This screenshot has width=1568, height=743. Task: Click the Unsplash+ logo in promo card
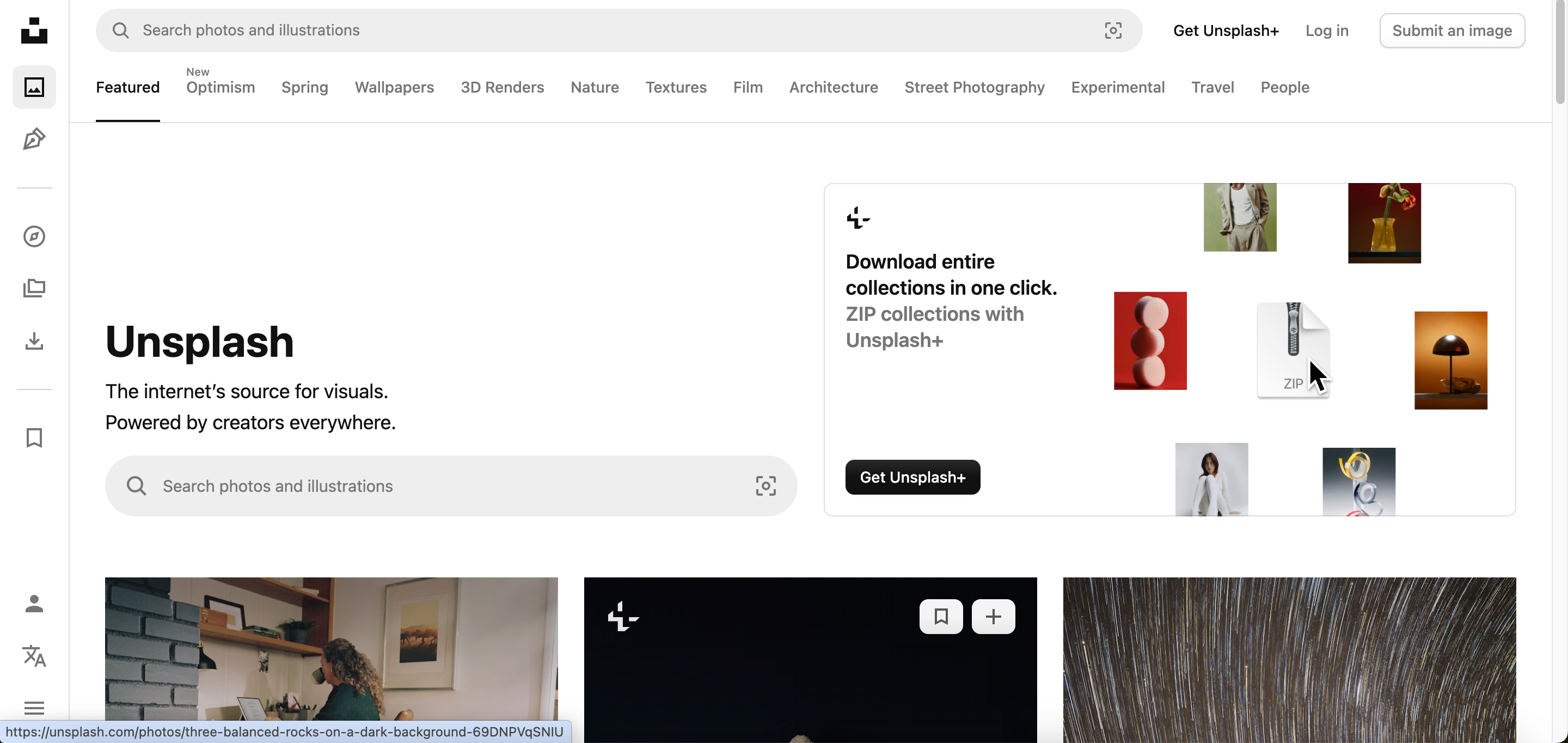click(x=858, y=217)
